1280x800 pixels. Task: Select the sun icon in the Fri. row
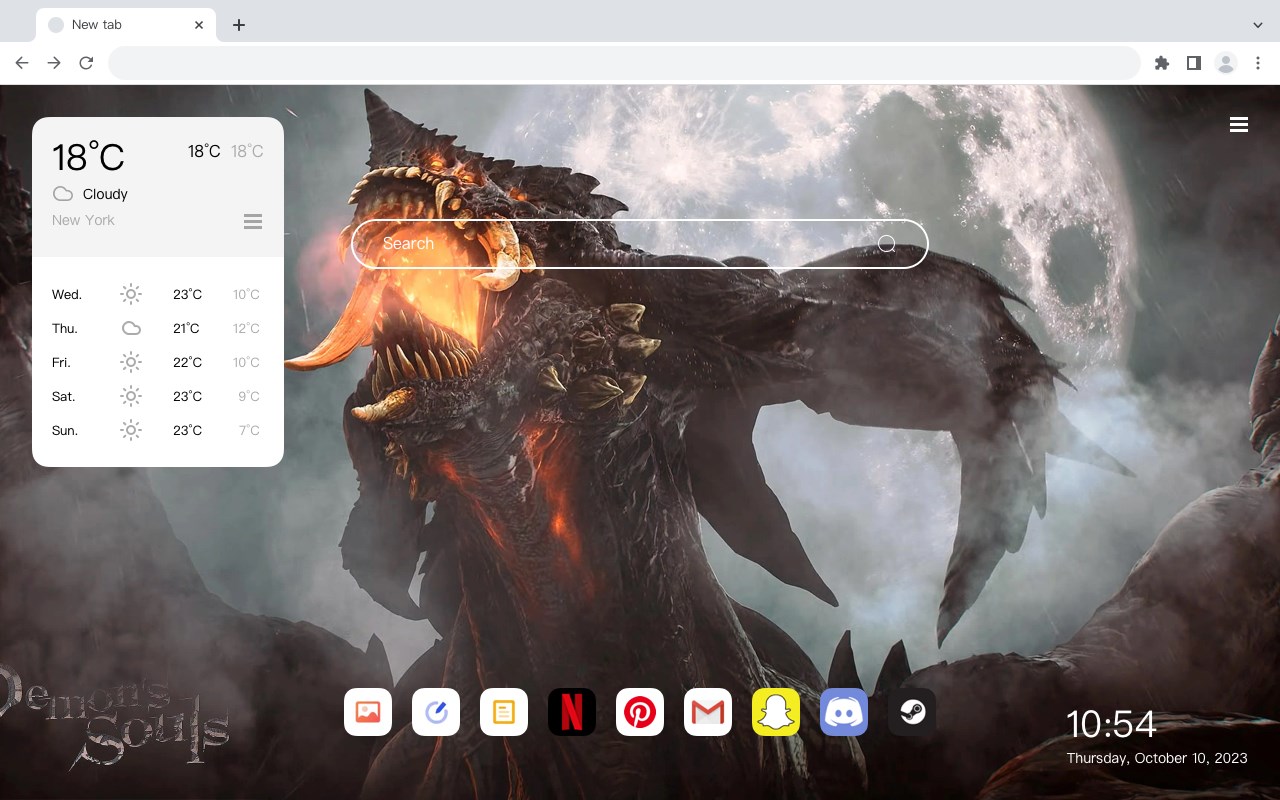131,362
